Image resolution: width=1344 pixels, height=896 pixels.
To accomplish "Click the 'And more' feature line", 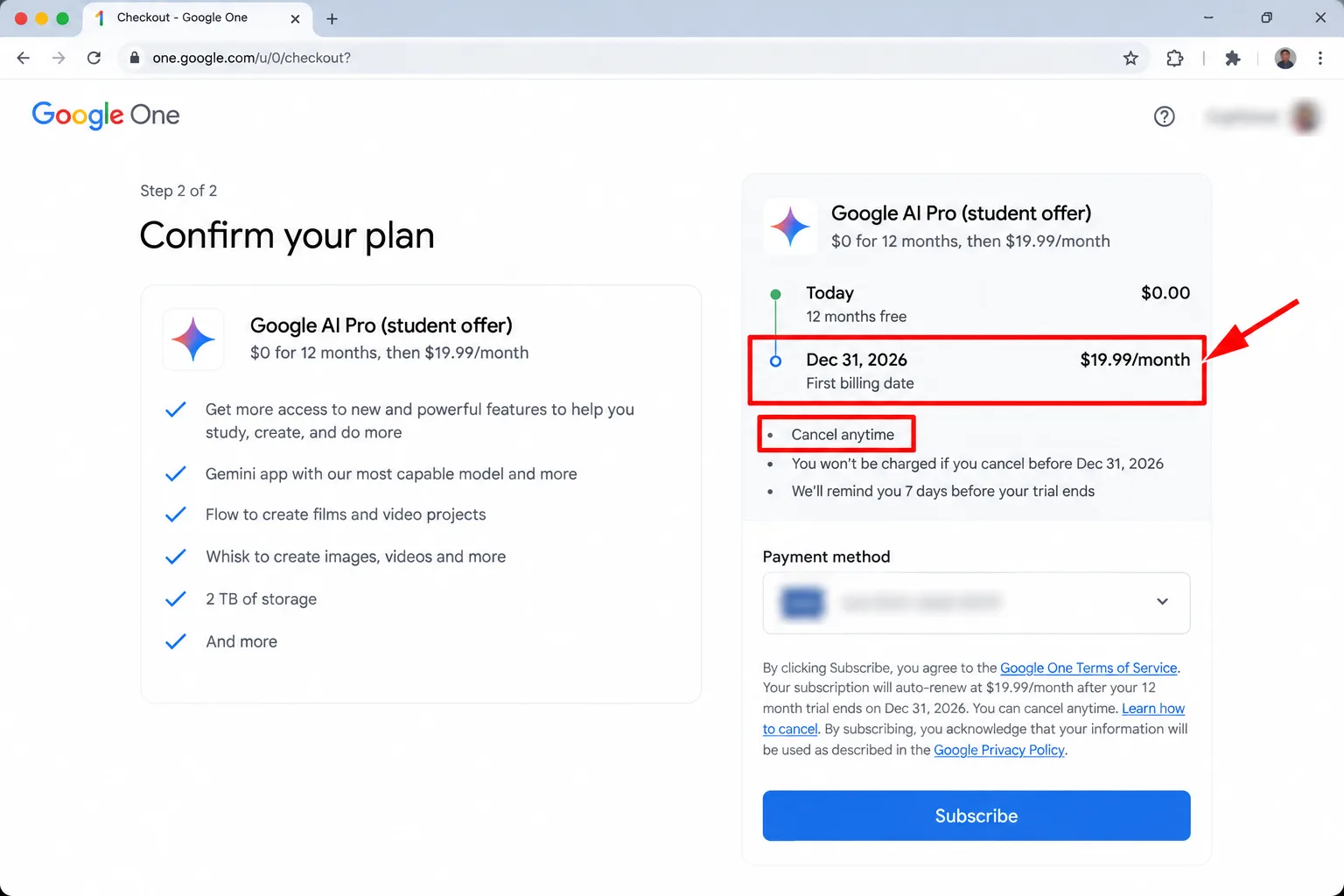I will point(241,641).
